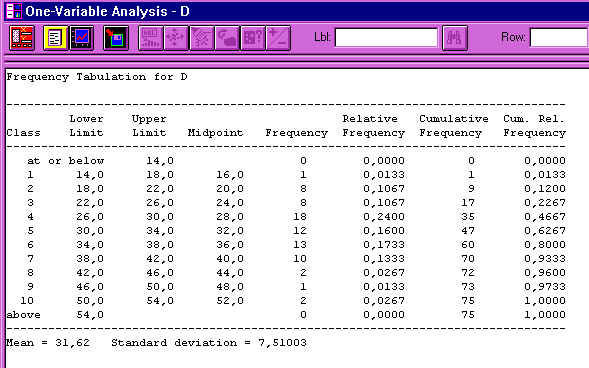Viewport: 589px width, 368px height.
Task: Click 'Standard deviation = 7,51003' text
Action: [209, 343]
